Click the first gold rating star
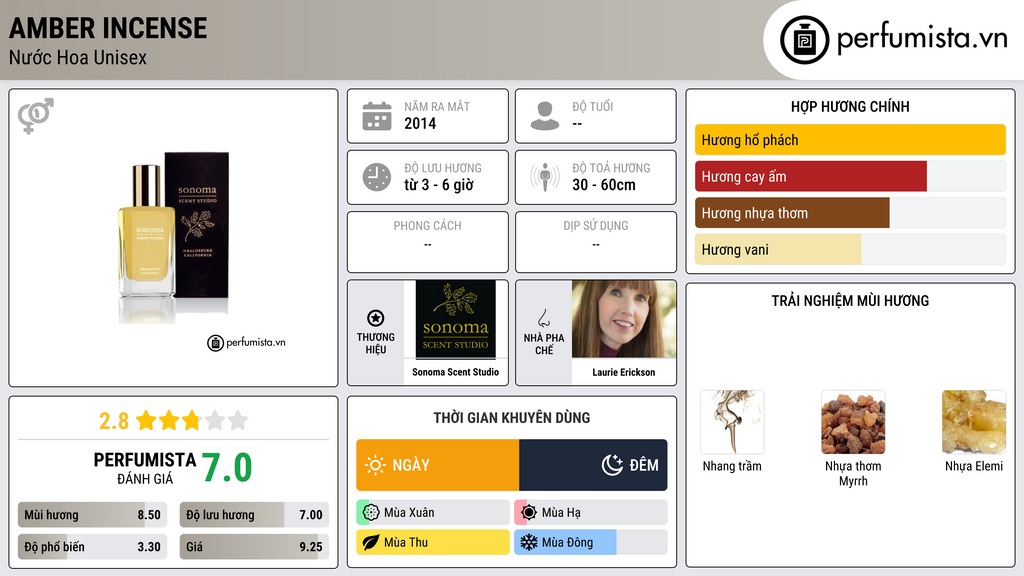The width and height of the screenshot is (1024, 576). click(x=146, y=420)
